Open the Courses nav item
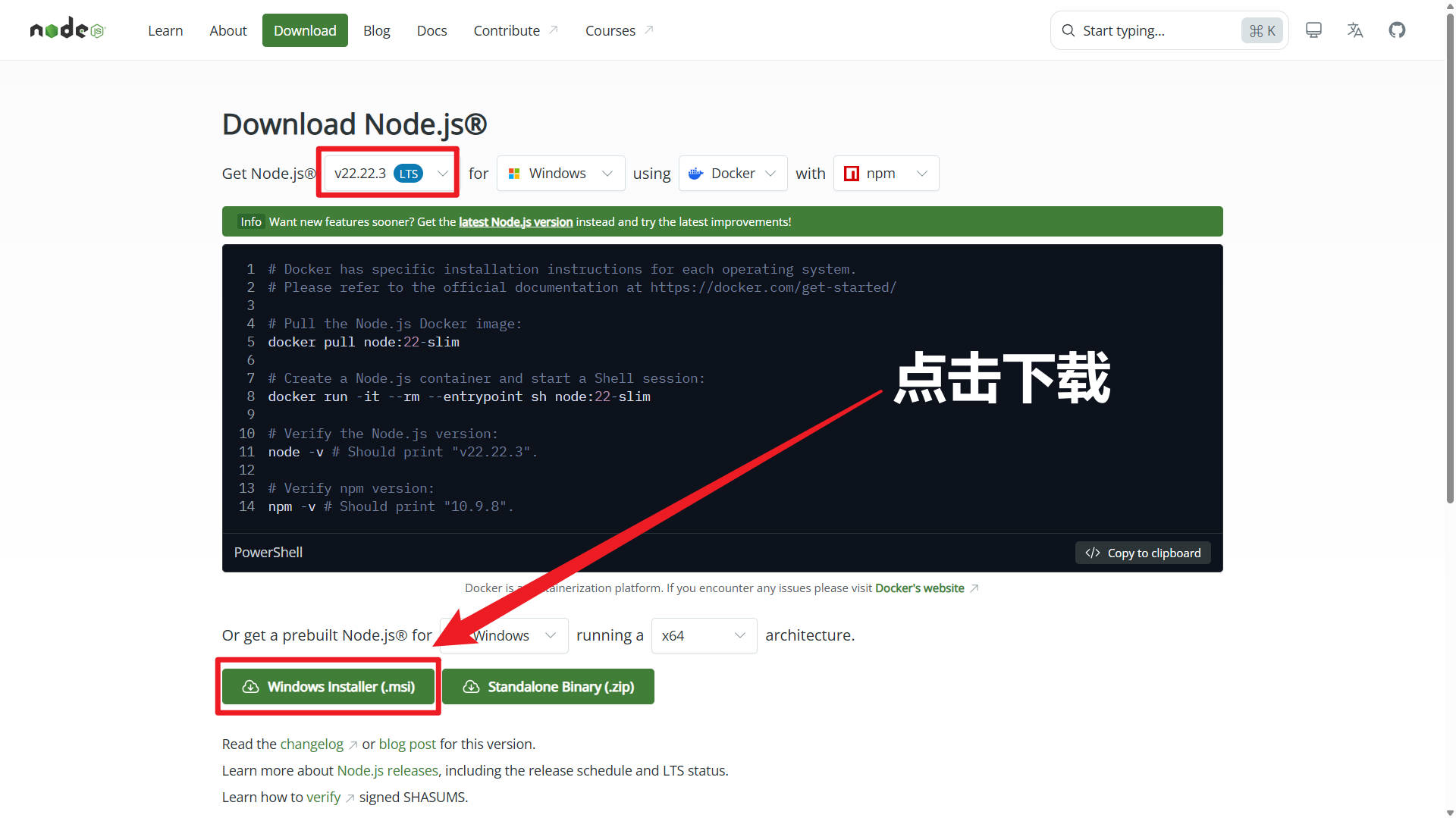The height and width of the screenshot is (818, 1456). 619,30
